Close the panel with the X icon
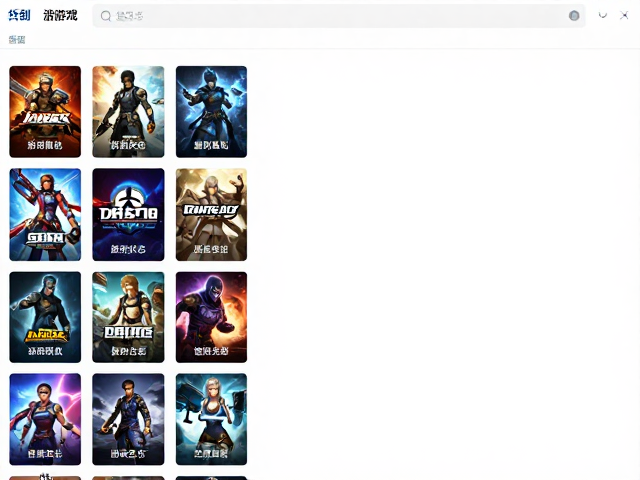The height and width of the screenshot is (480, 640). tap(624, 16)
